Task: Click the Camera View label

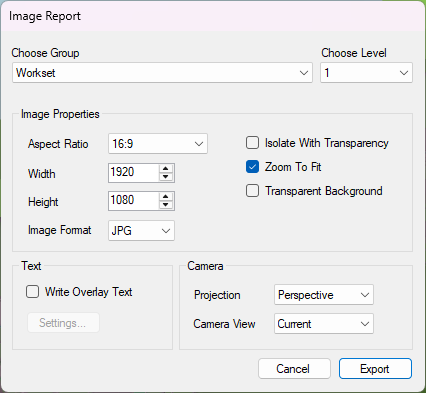Action: 224,324
